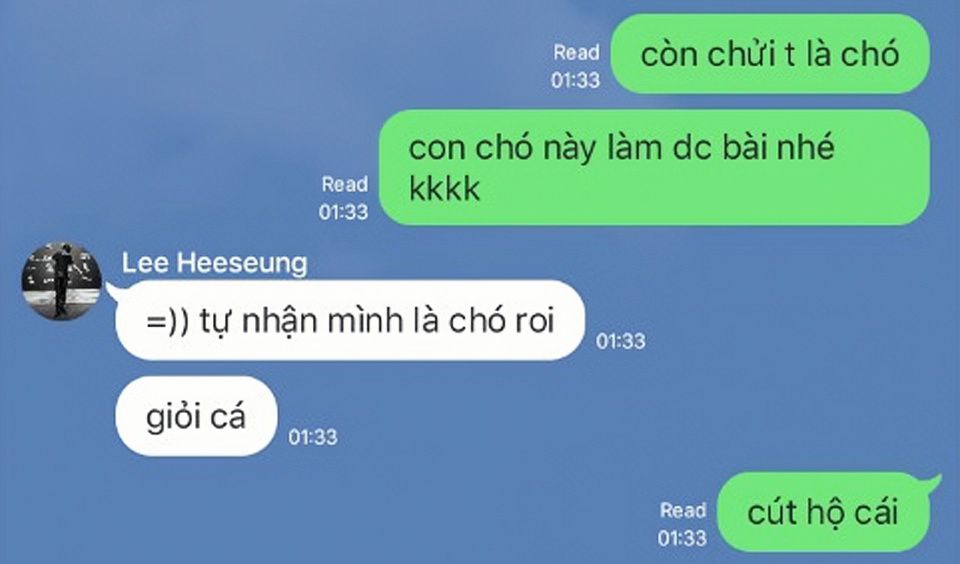Click the '=))' emoticon in Heeseung's message
Image resolution: width=960 pixels, height=564 pixels.
tap(168, 321)
